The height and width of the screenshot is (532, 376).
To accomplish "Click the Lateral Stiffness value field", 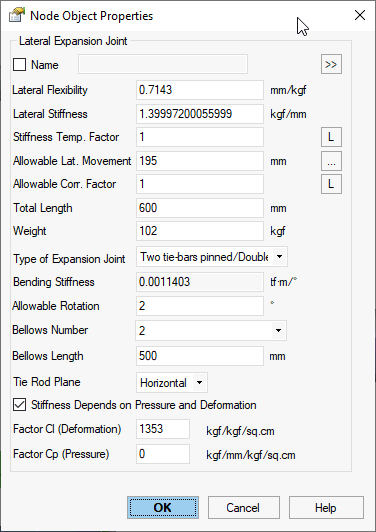I will pyautogui.click(x=200, y=114).
